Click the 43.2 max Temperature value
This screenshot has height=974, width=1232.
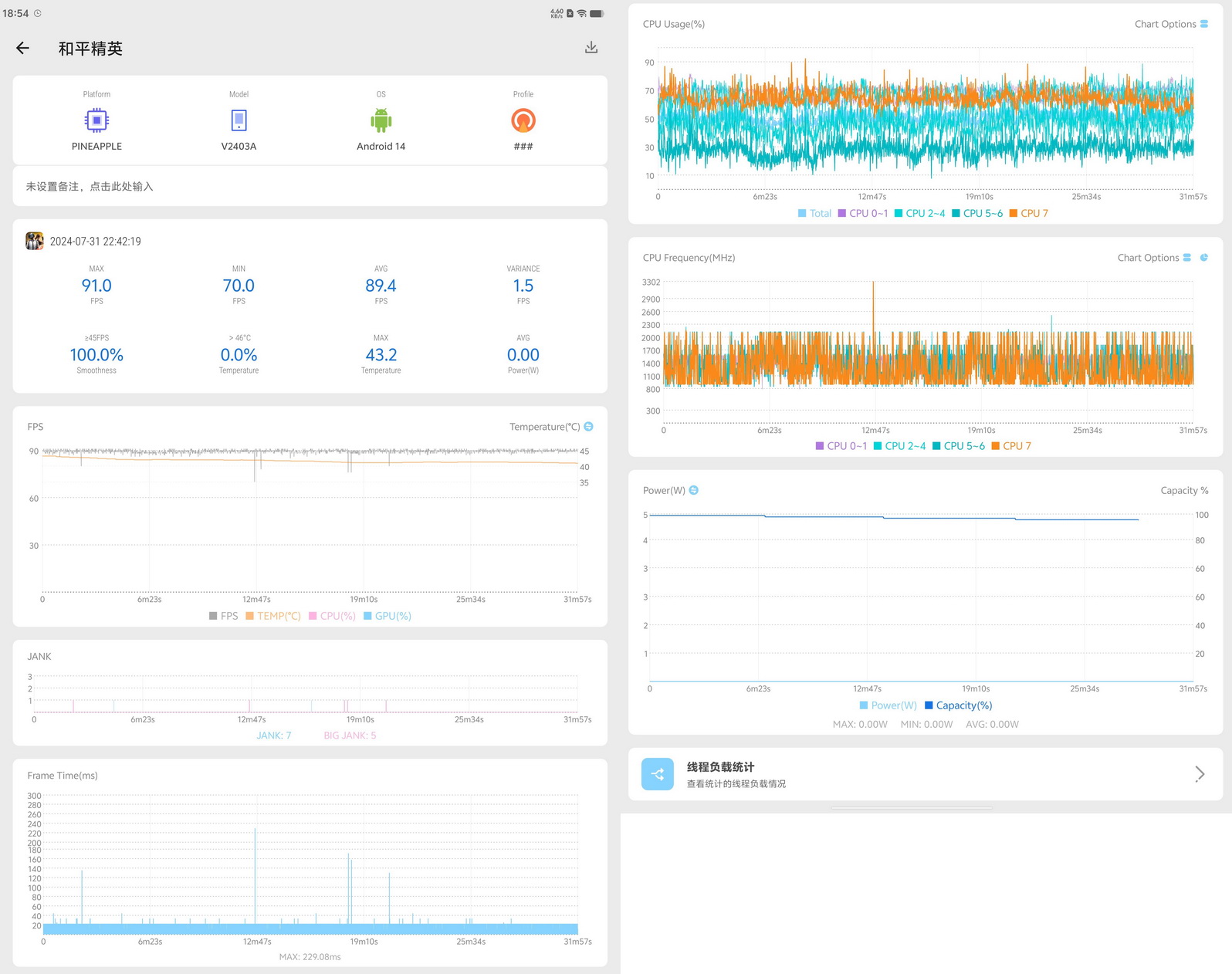point(381,355)
